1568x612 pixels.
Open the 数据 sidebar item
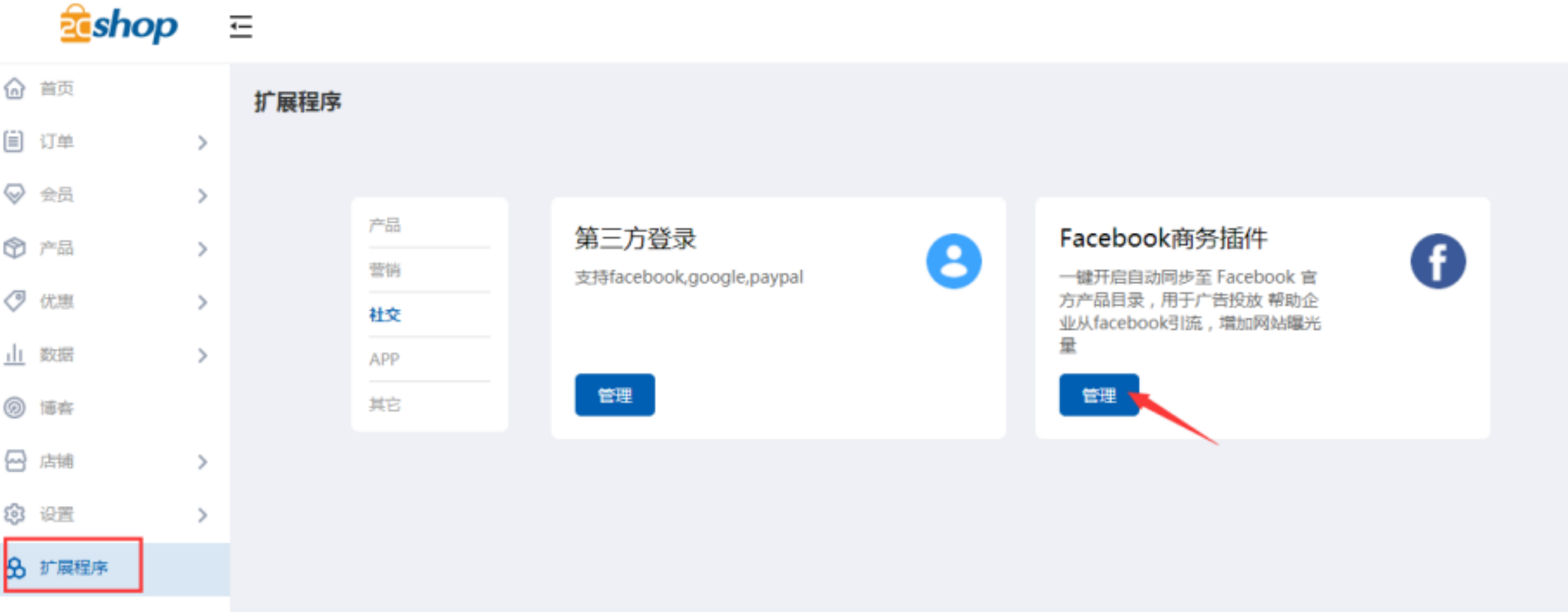115,354
